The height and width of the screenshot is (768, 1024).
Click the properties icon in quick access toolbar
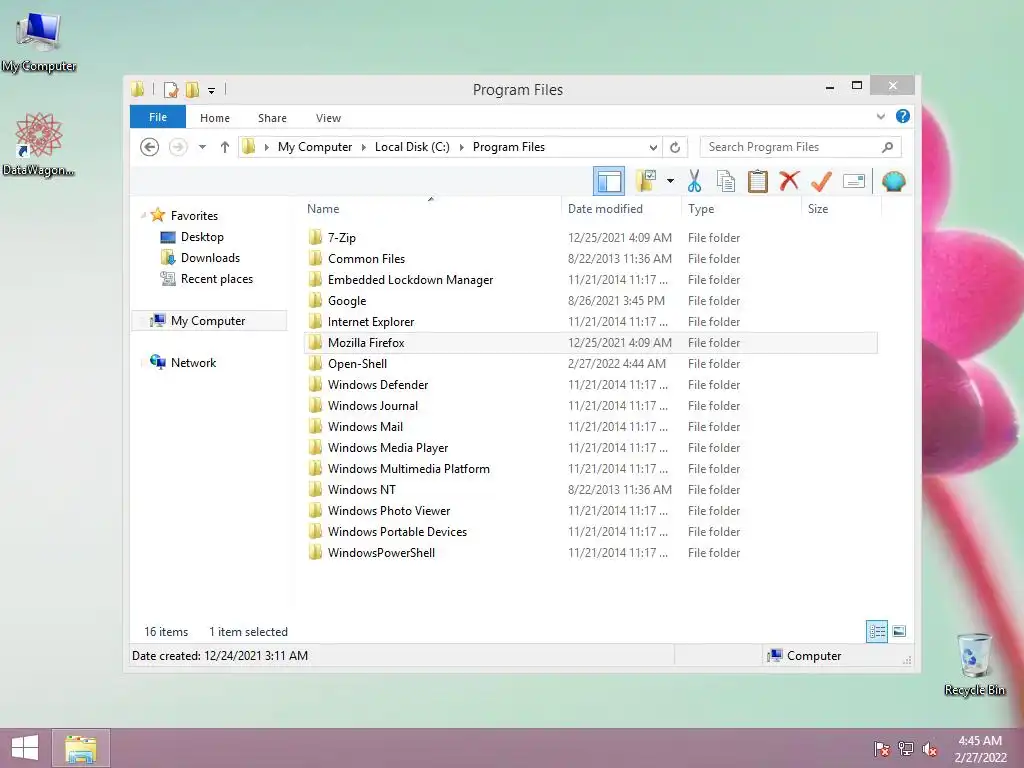click(x=171, y=89)
